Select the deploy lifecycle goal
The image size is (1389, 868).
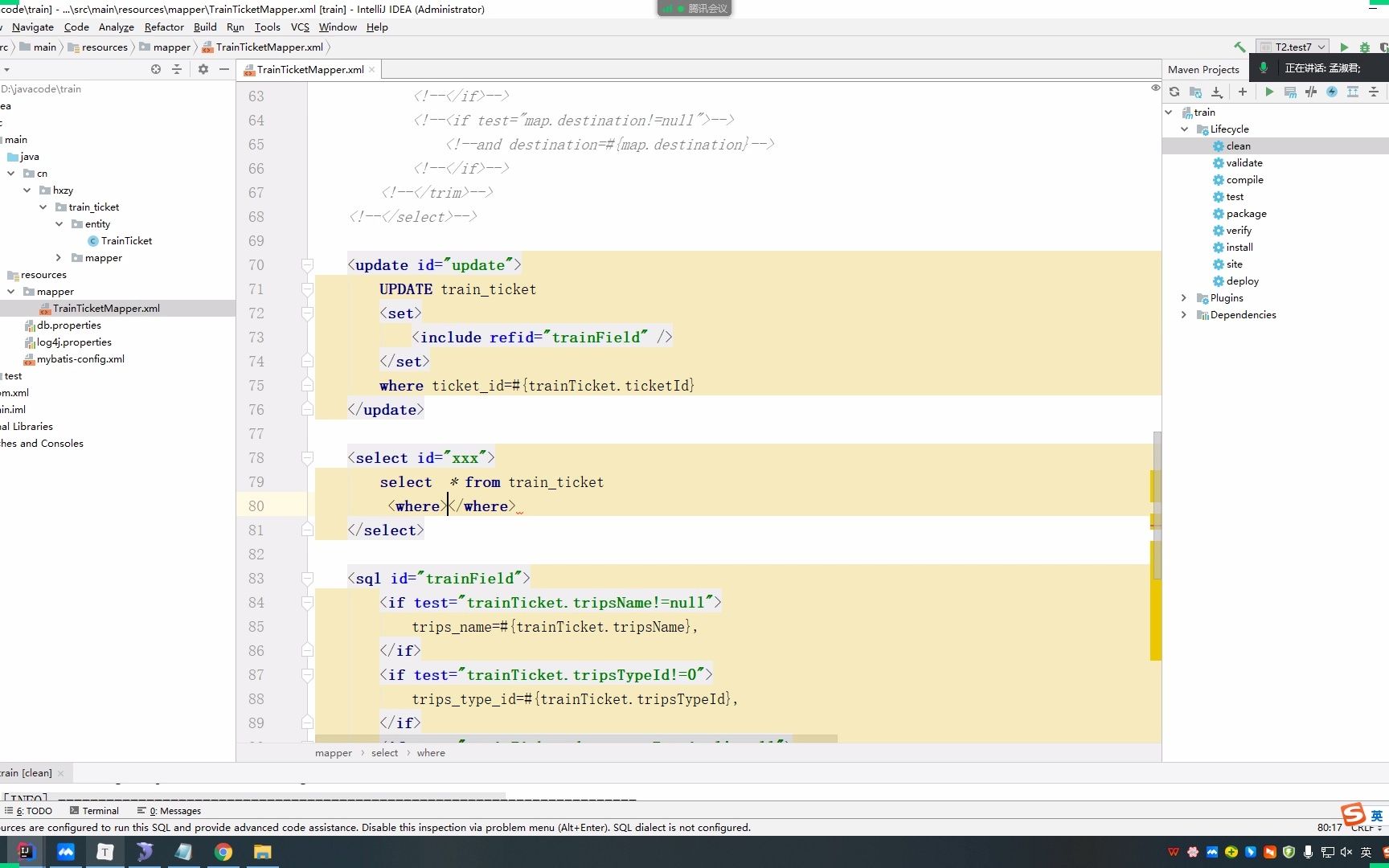1242,281
